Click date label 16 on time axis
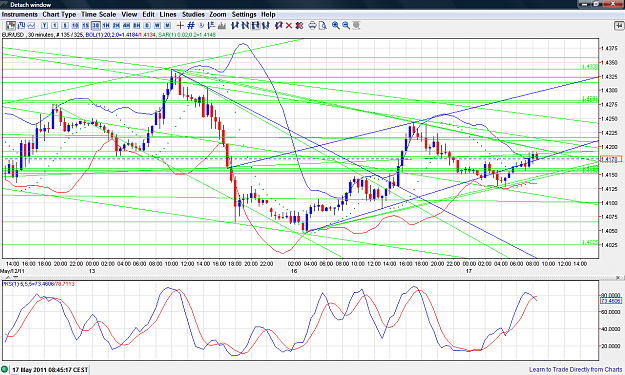The height and width of the screenshot is (375, 625). click(294, 271)
